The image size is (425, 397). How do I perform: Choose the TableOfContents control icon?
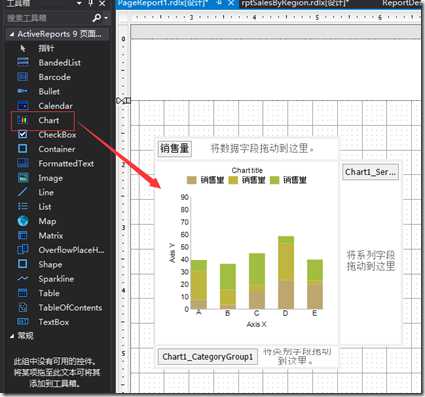[23, 307]
